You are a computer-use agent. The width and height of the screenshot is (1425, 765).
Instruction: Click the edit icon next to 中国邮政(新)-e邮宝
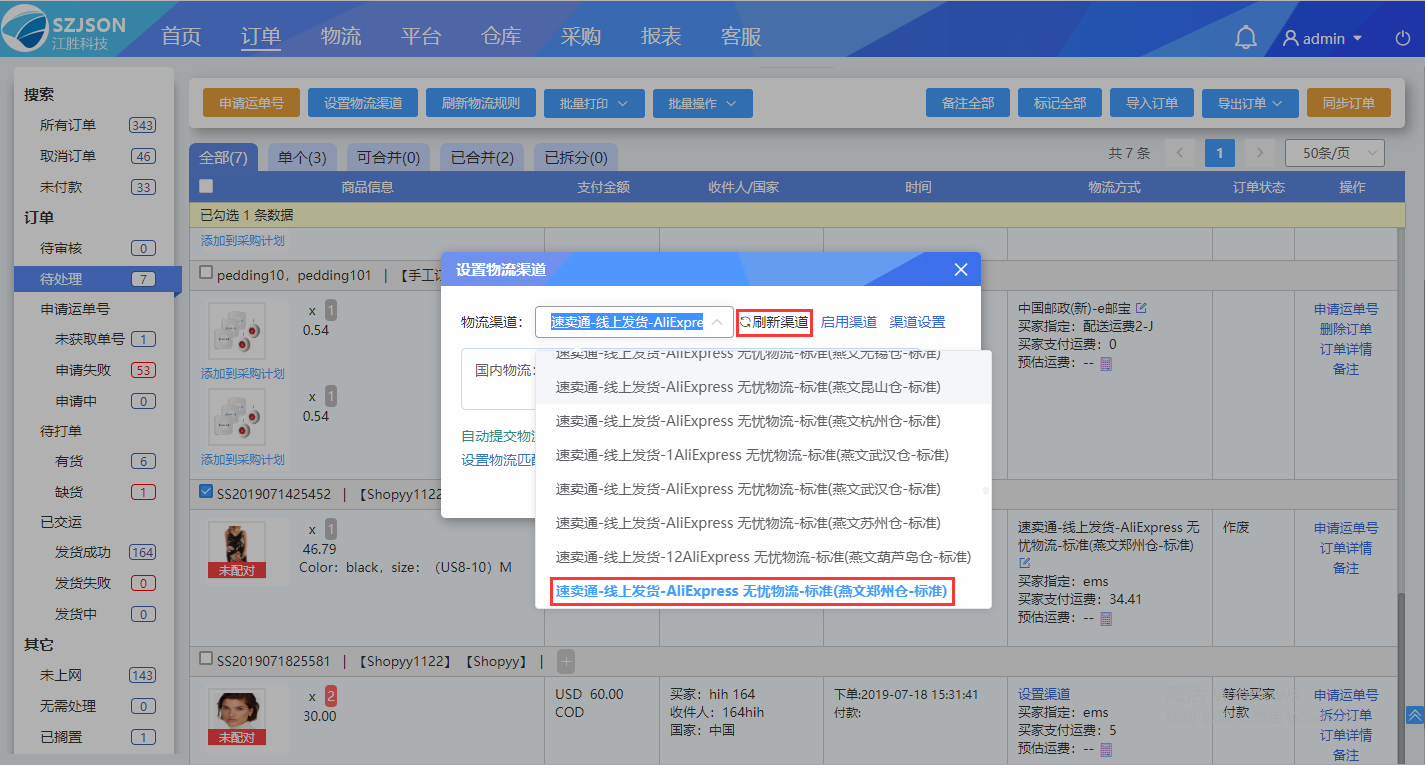coord(1142,308)
